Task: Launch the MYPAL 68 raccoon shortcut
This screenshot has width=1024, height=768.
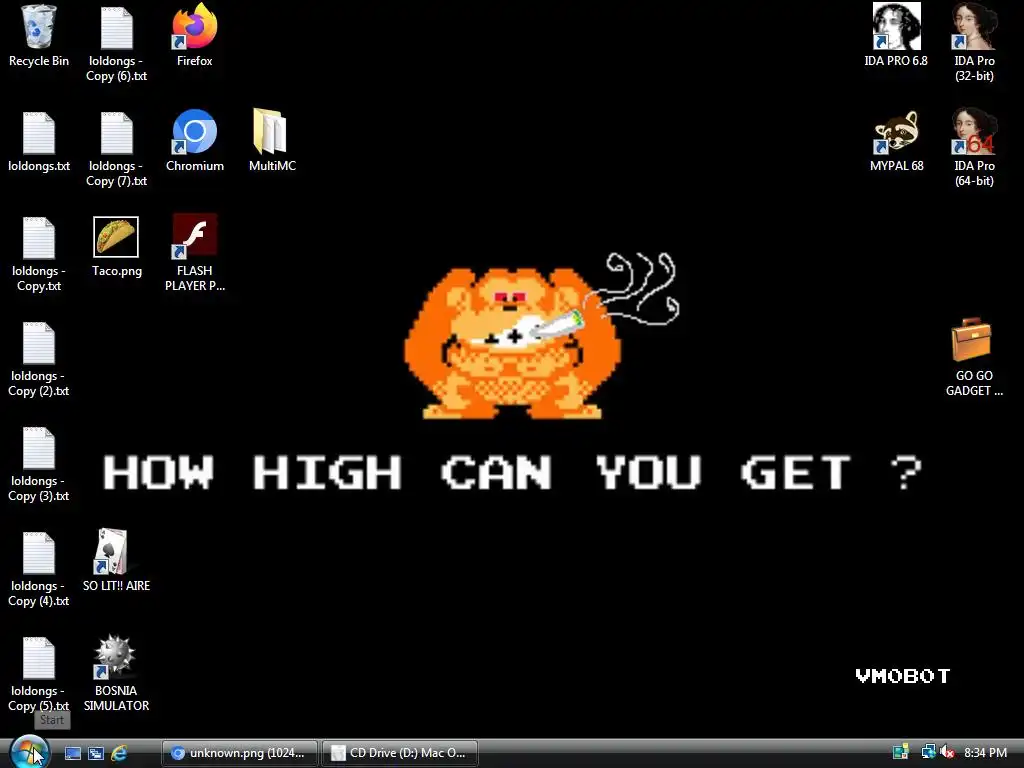Action: tap(896, 141)
